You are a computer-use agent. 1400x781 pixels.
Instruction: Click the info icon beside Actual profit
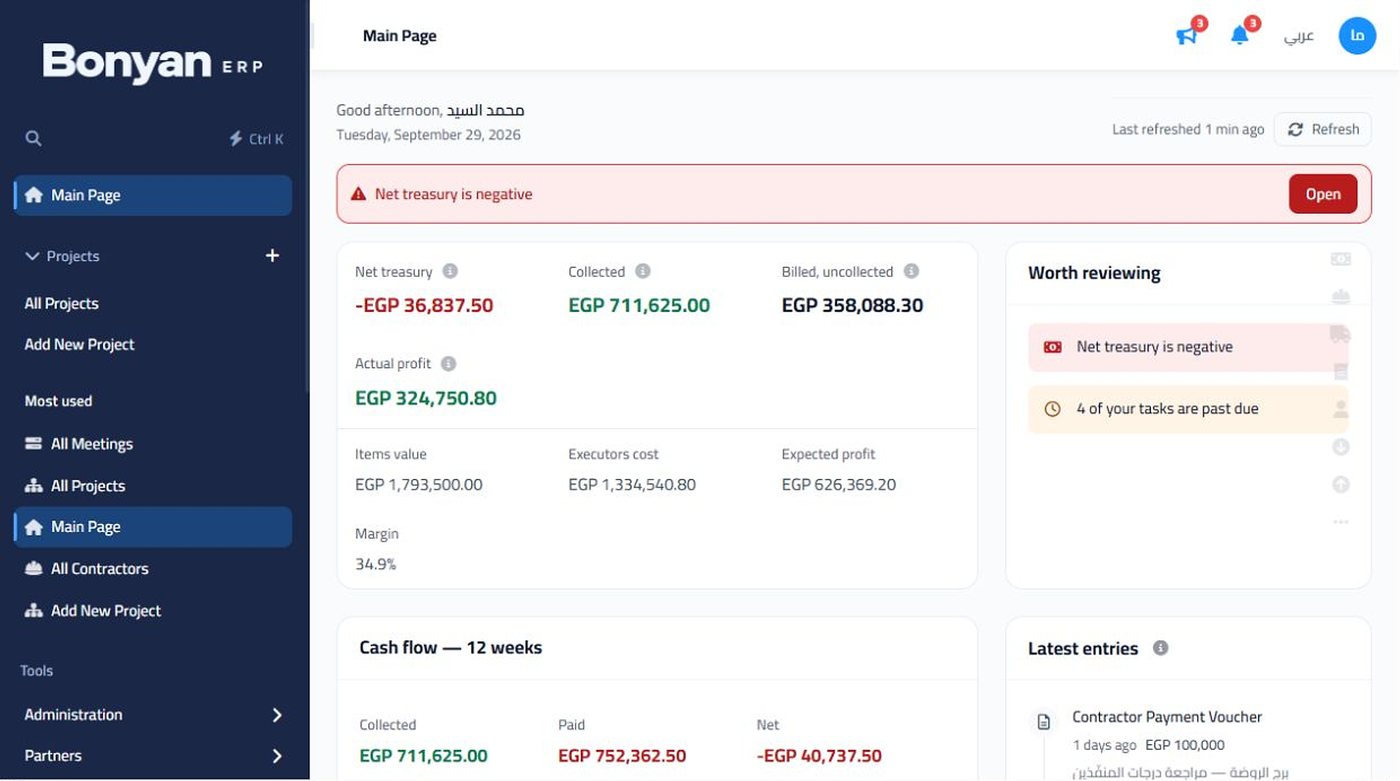click(x=448, y=363)
